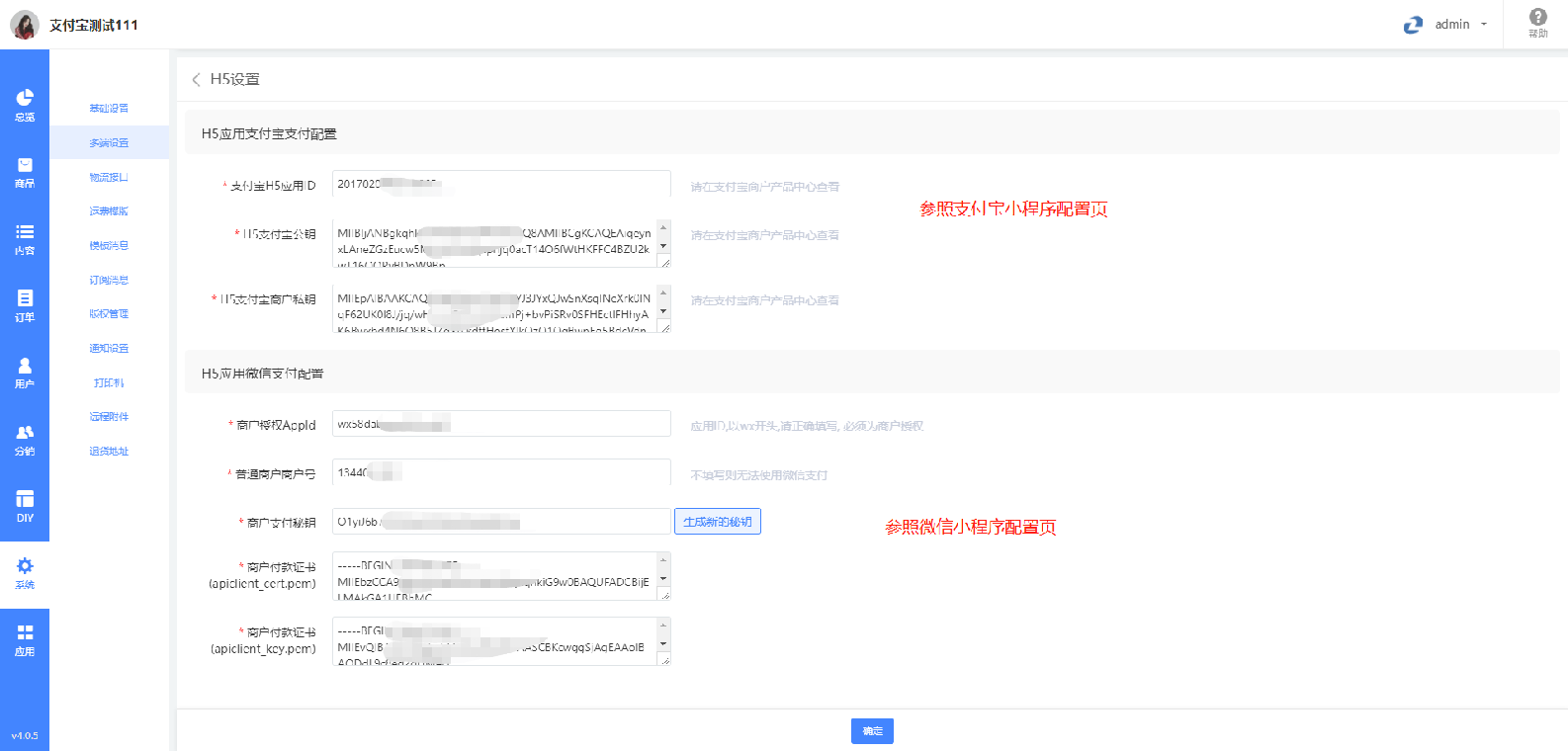Screen dimensions: 1568x751
Task: Select 版权管理 in the settings menu
Action: [109, 314]
